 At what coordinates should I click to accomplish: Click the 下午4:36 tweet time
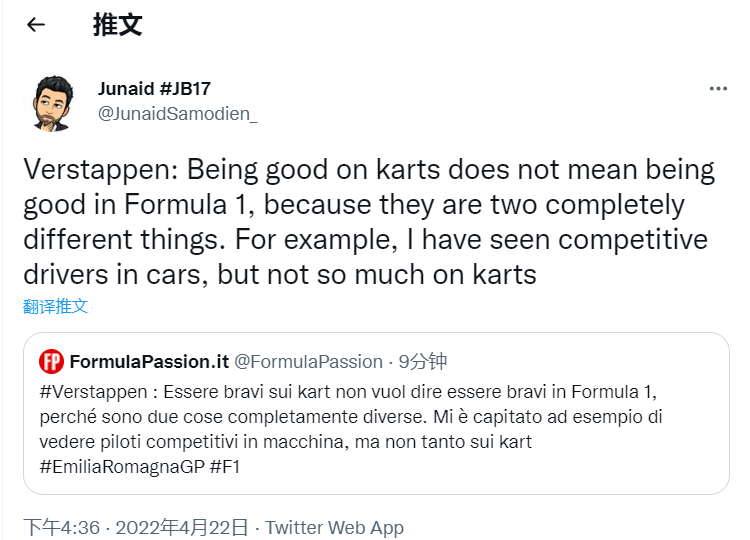pyautogui.click(x=62, y=527)
